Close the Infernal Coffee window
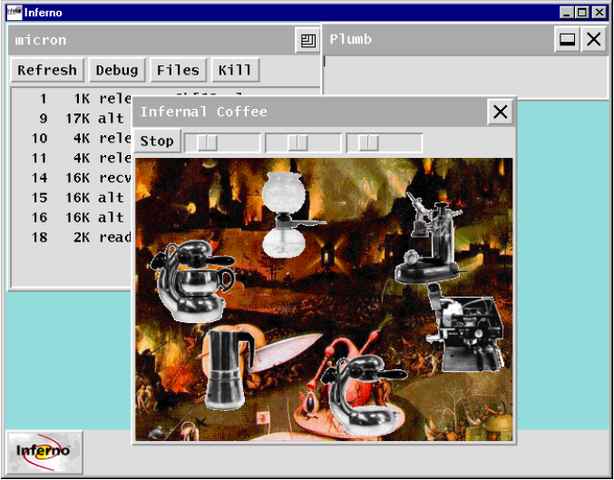This screenshot has width=614, height=480. coord(500,112)
